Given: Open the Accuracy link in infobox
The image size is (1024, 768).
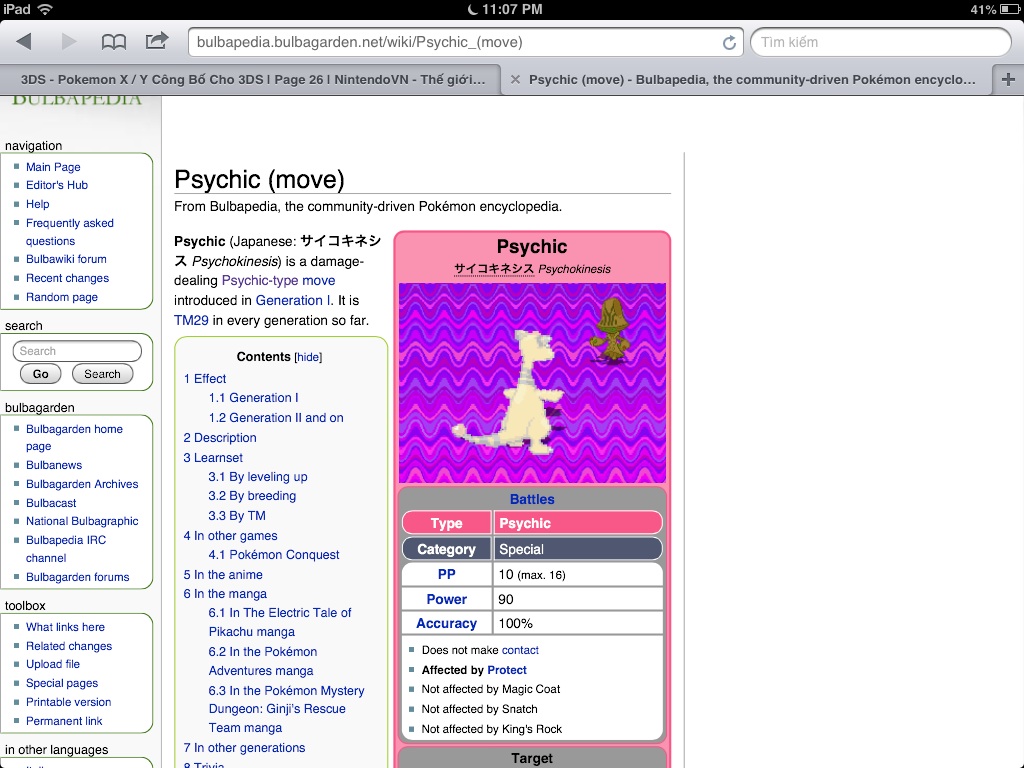Looking at the screenshot, I should (x=447, y=624).
